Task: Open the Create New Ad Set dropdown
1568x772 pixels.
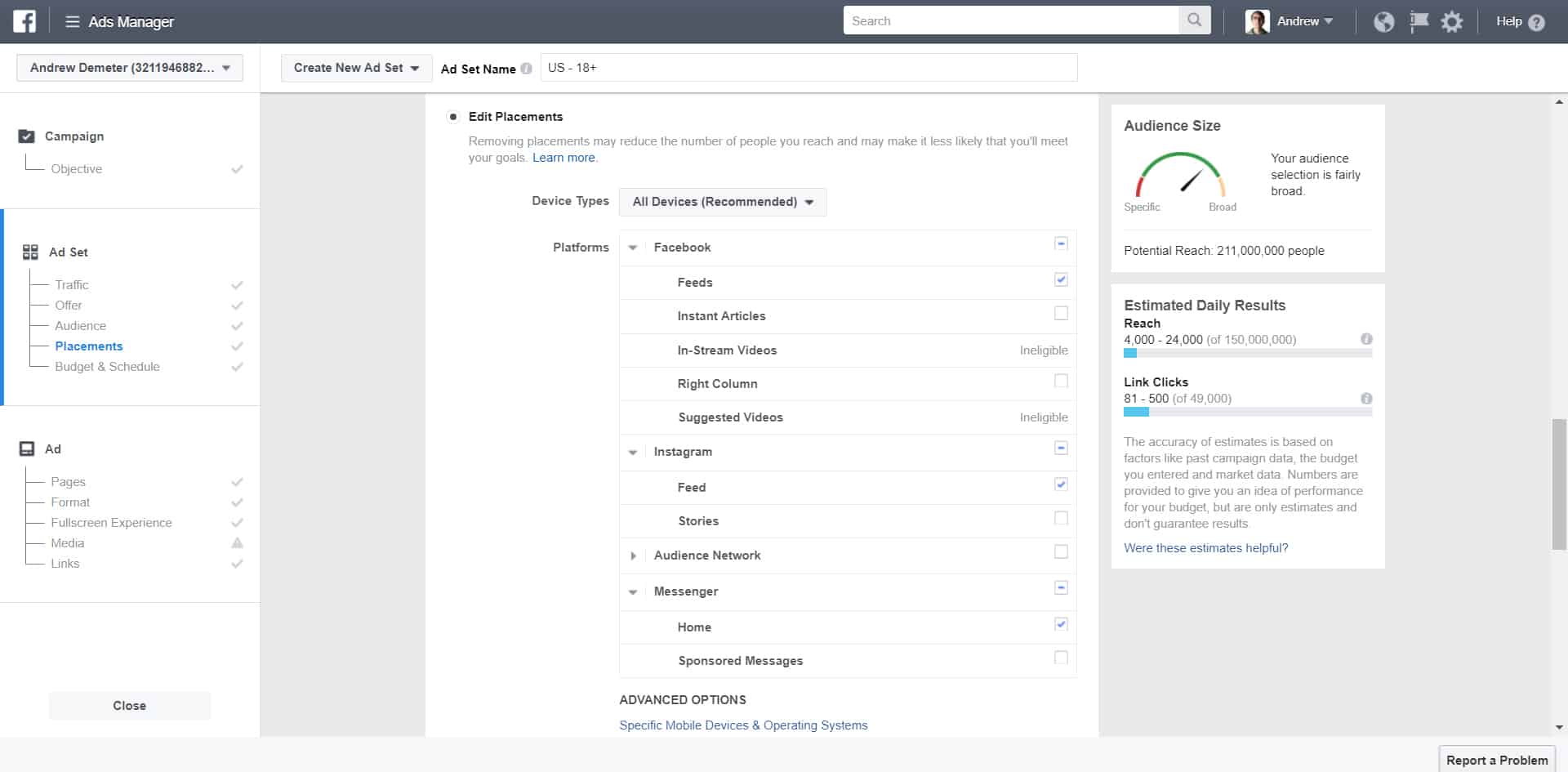Action: point(357,68)
